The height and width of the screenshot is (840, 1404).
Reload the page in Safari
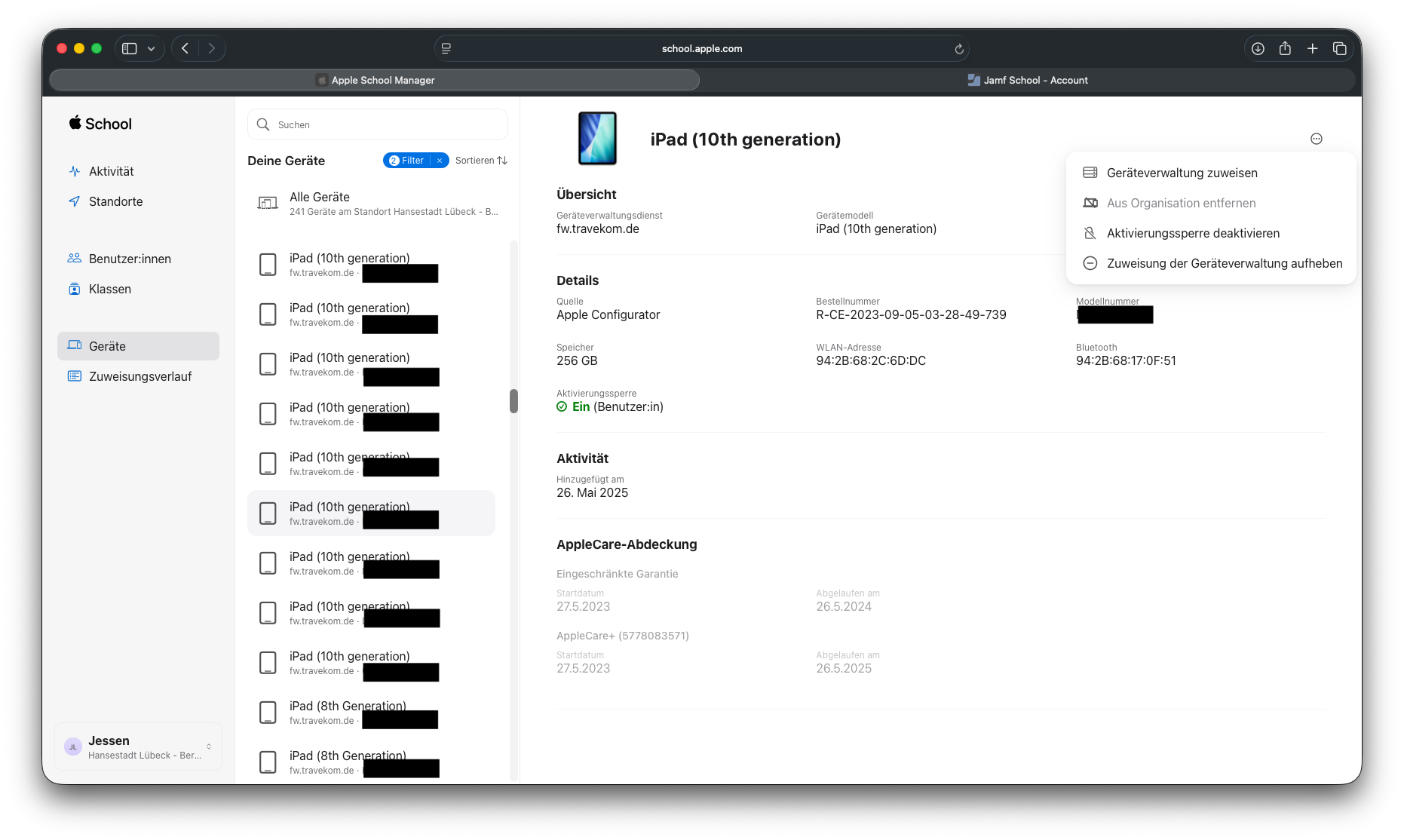[959, 49]
